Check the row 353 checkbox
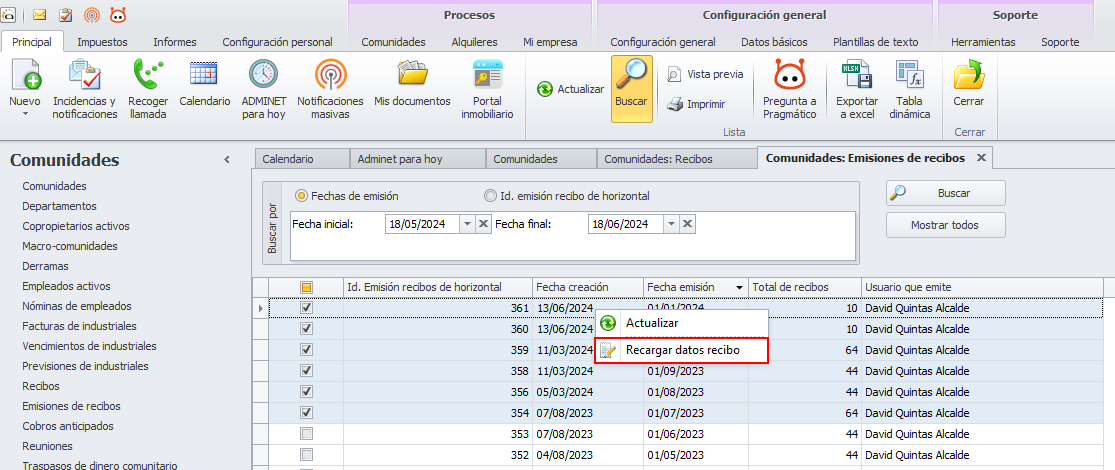 click(307, 434)
